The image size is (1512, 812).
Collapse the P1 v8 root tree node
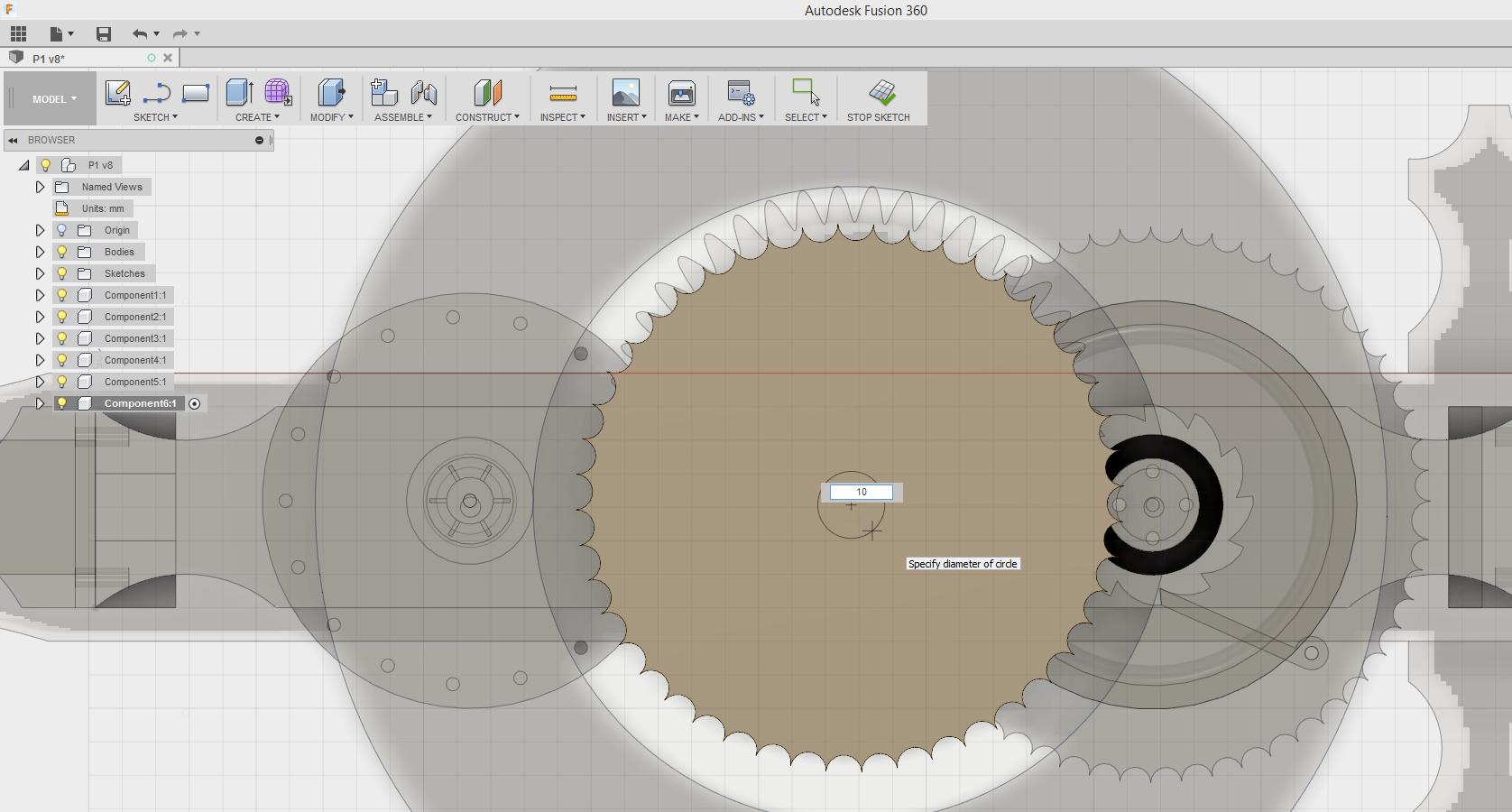click(x=24, y=165)
